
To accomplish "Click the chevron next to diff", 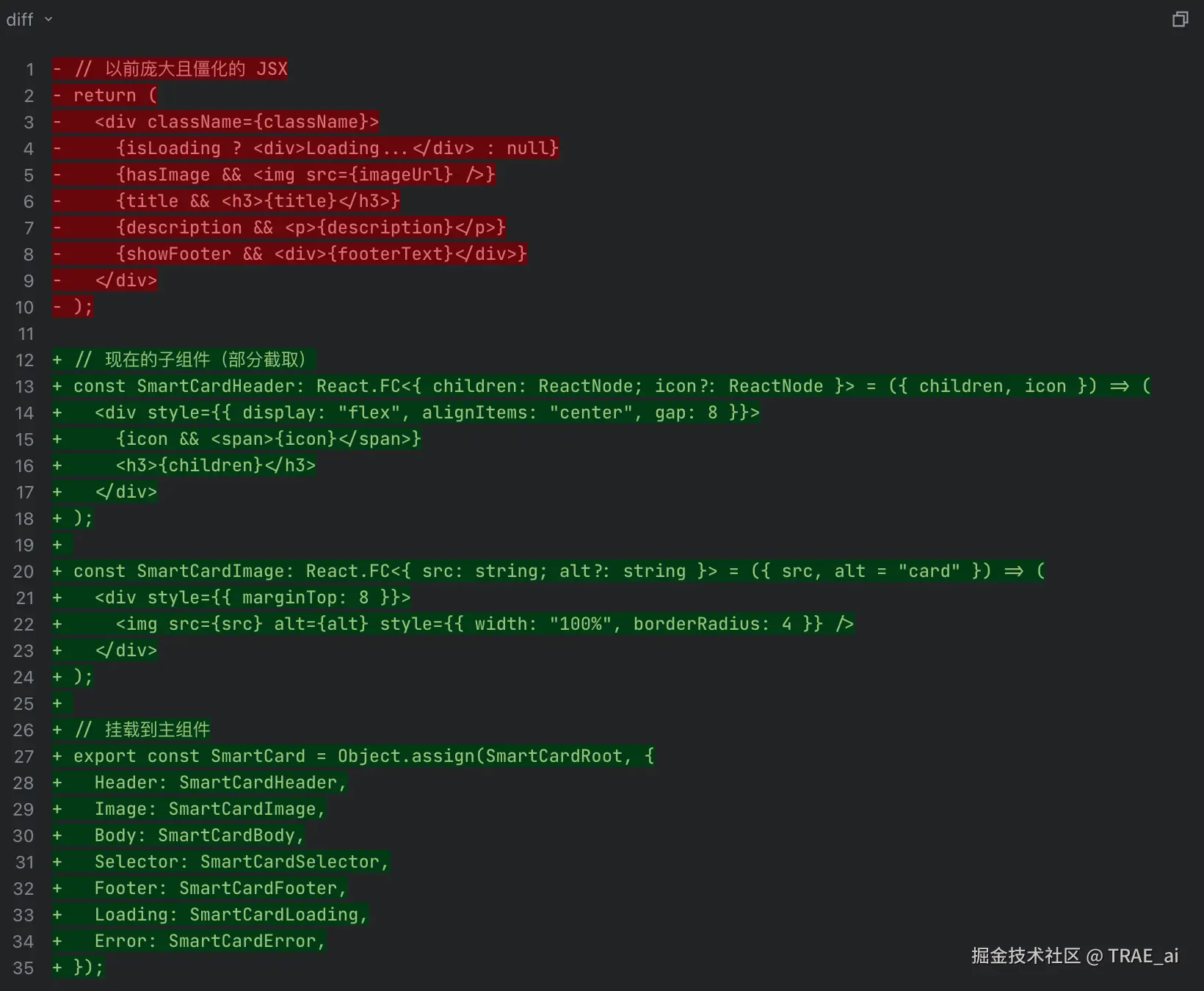I will pyautogui.click(x=48, y=19).
